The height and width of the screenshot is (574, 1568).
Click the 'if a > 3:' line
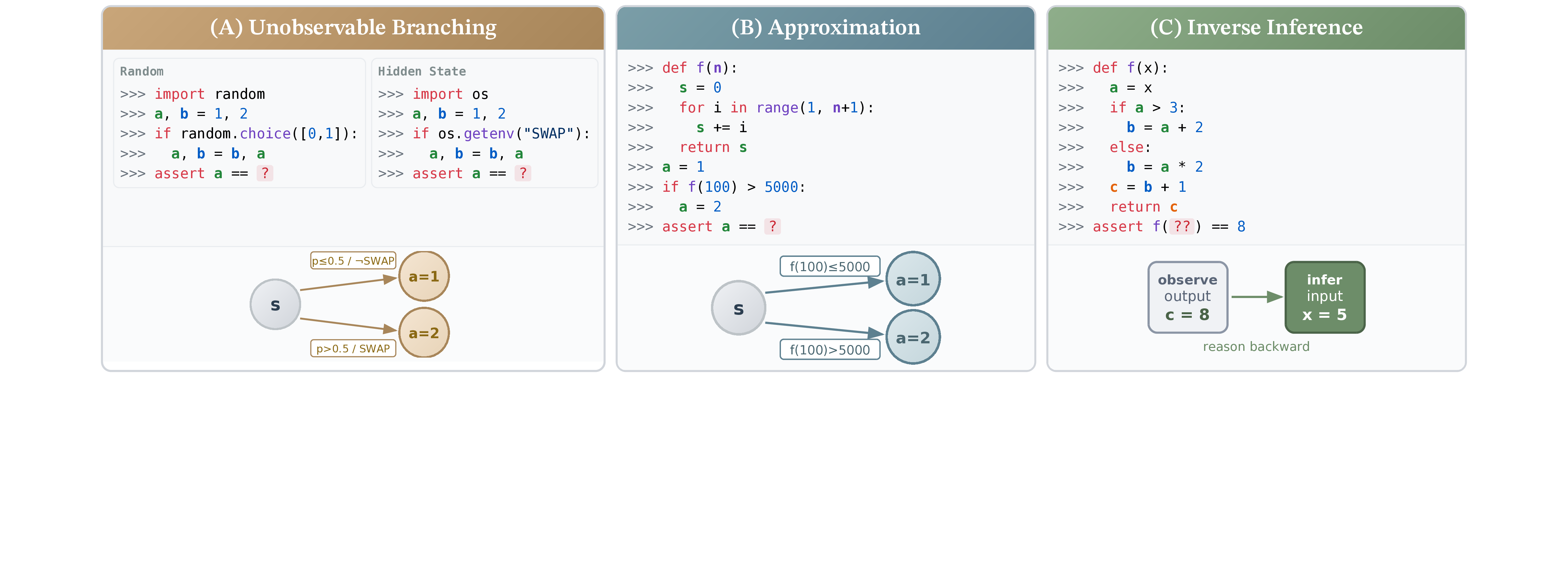(x=1122, y=108)
